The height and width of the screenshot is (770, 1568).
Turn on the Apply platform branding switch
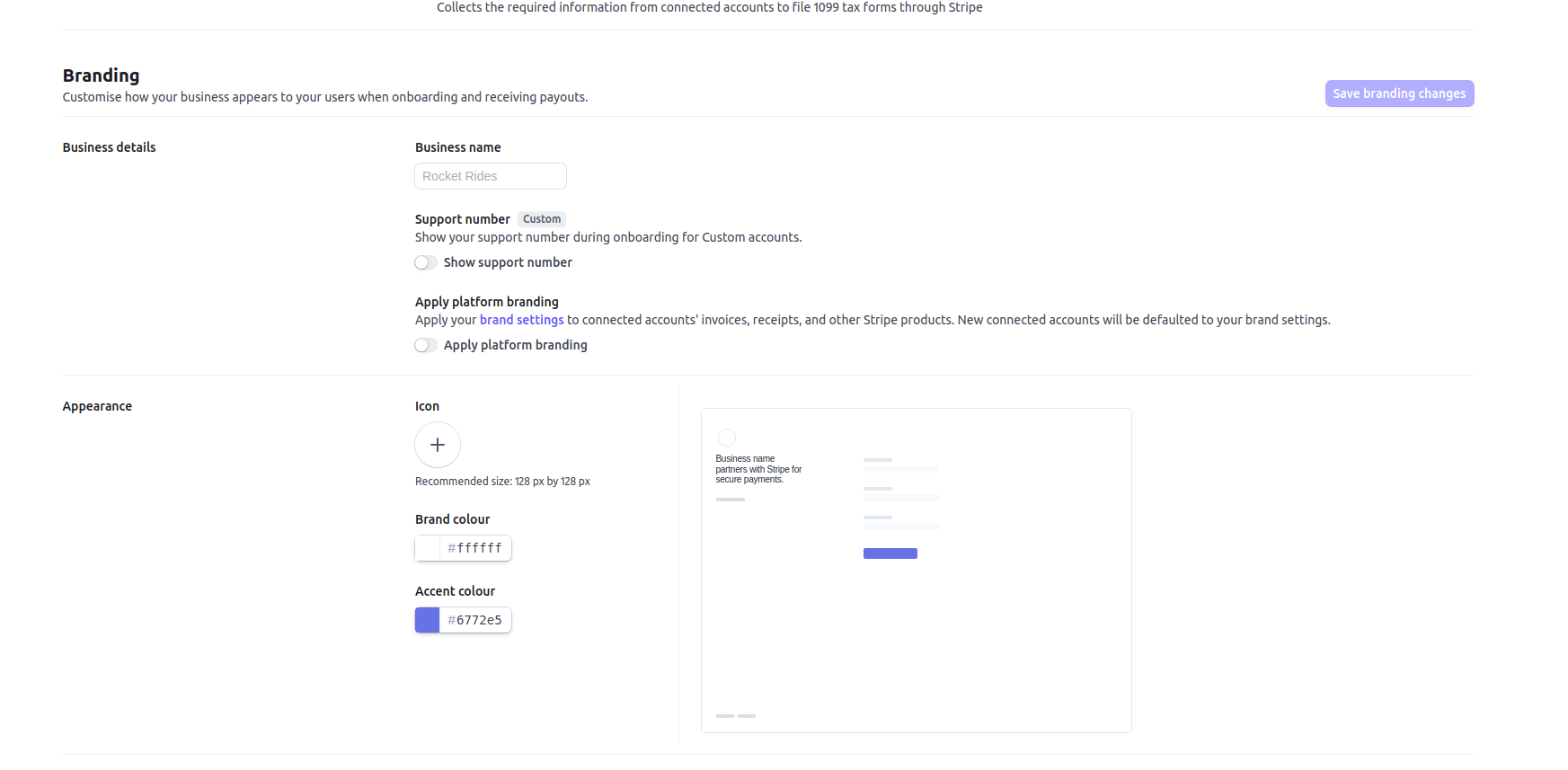point(426,345)
